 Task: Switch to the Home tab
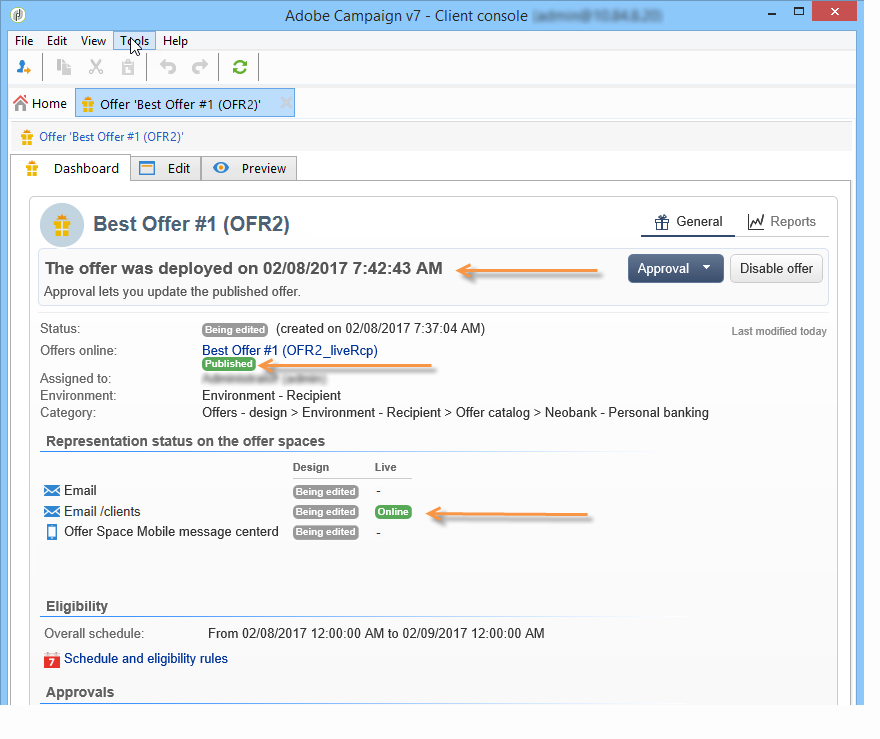point(40,104)
